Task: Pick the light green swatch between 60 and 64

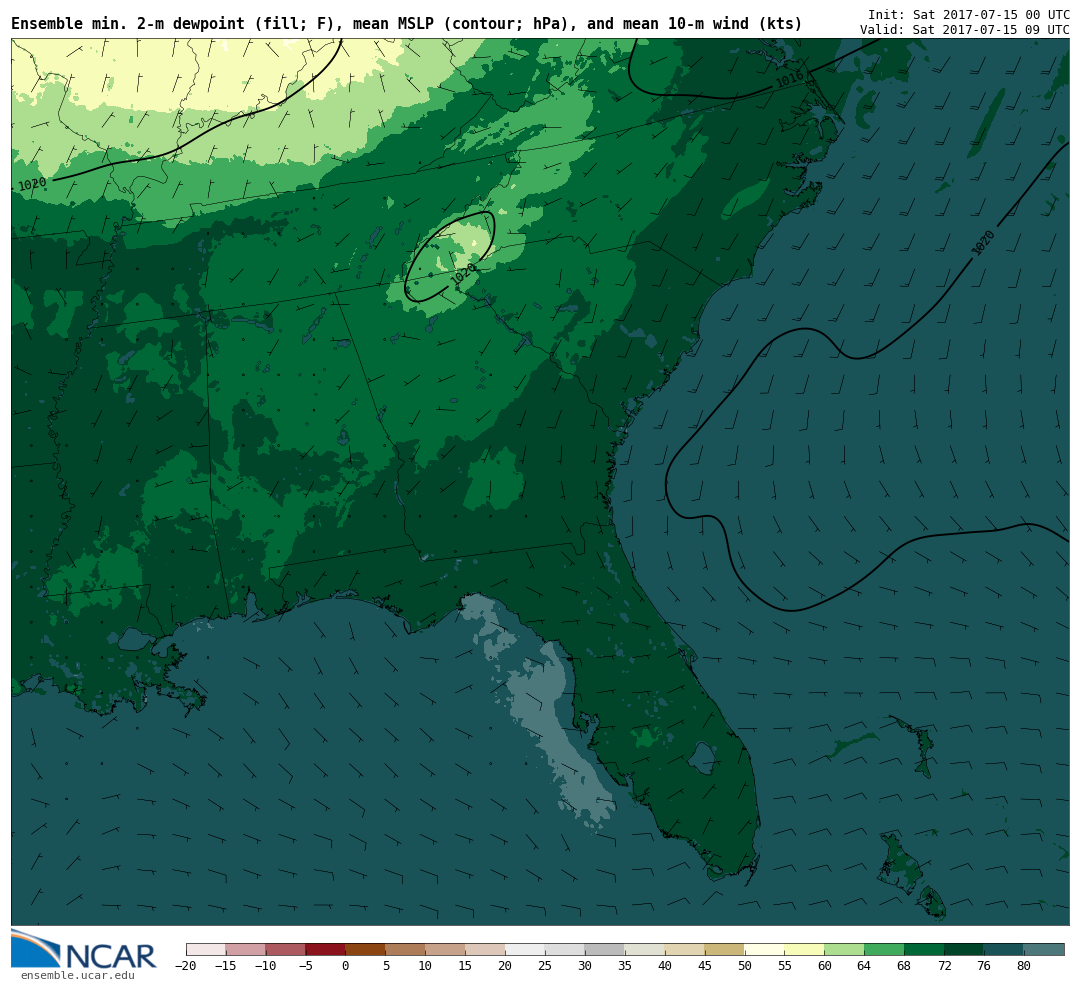Action: (845, 949)
